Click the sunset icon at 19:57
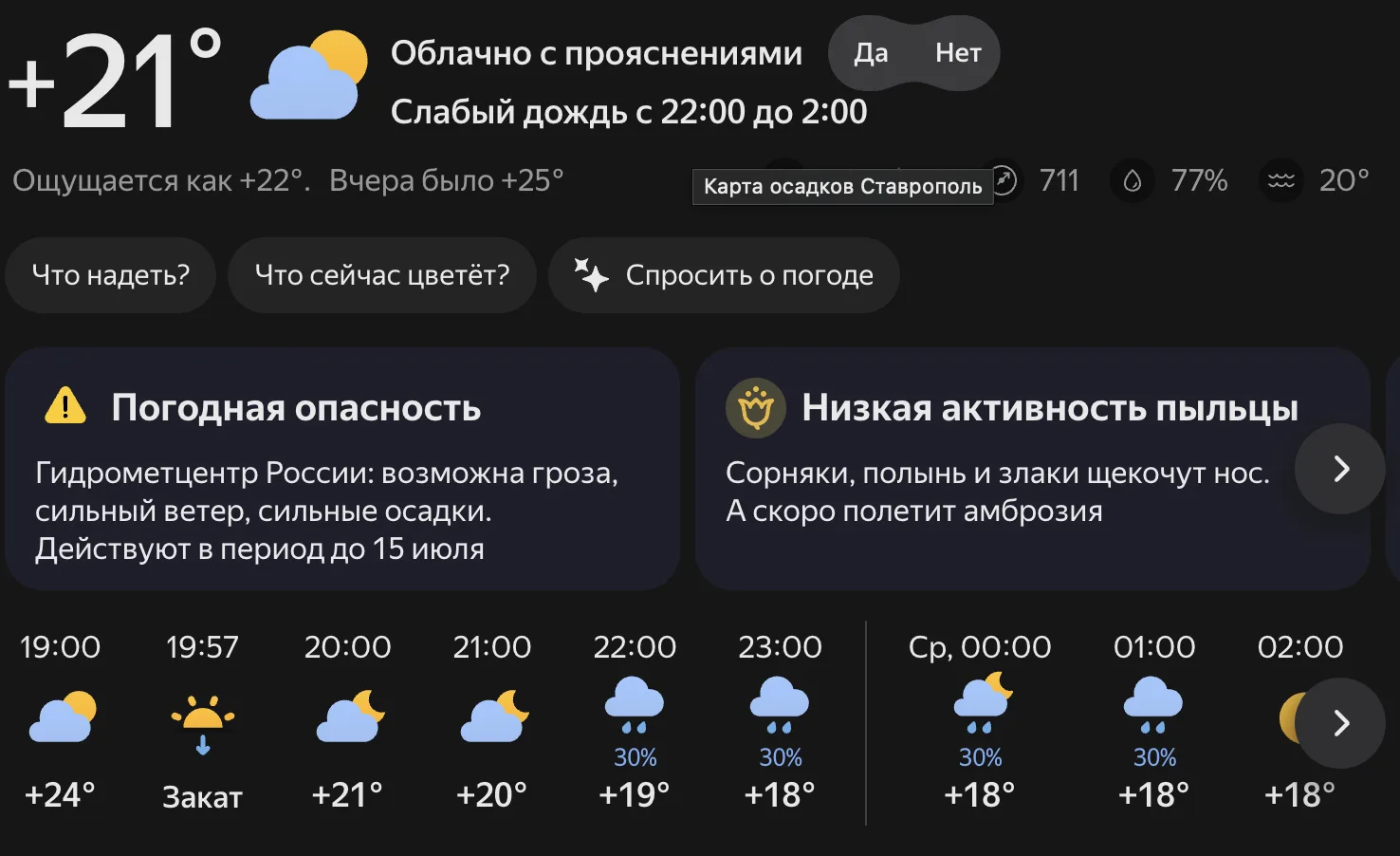The height and width of the screenshot is (856, 1400). (202, 723)
